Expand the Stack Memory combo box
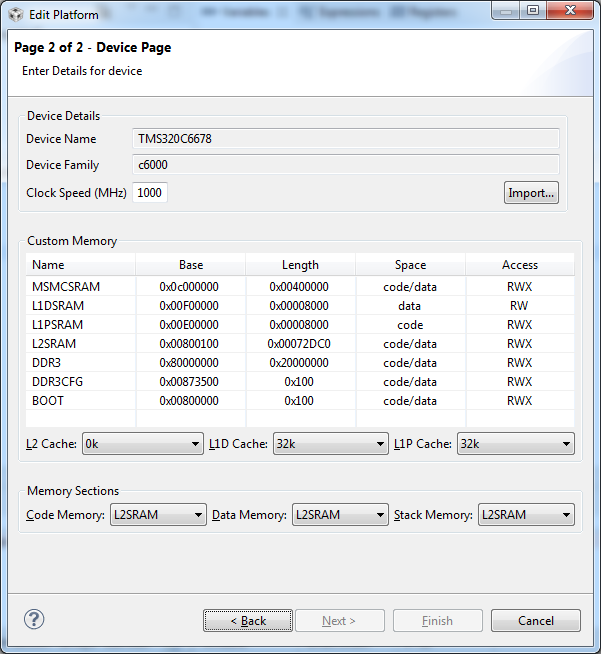The width and height of the screenshot is (601, 654). pyautogui.click(x=526, y=515)
